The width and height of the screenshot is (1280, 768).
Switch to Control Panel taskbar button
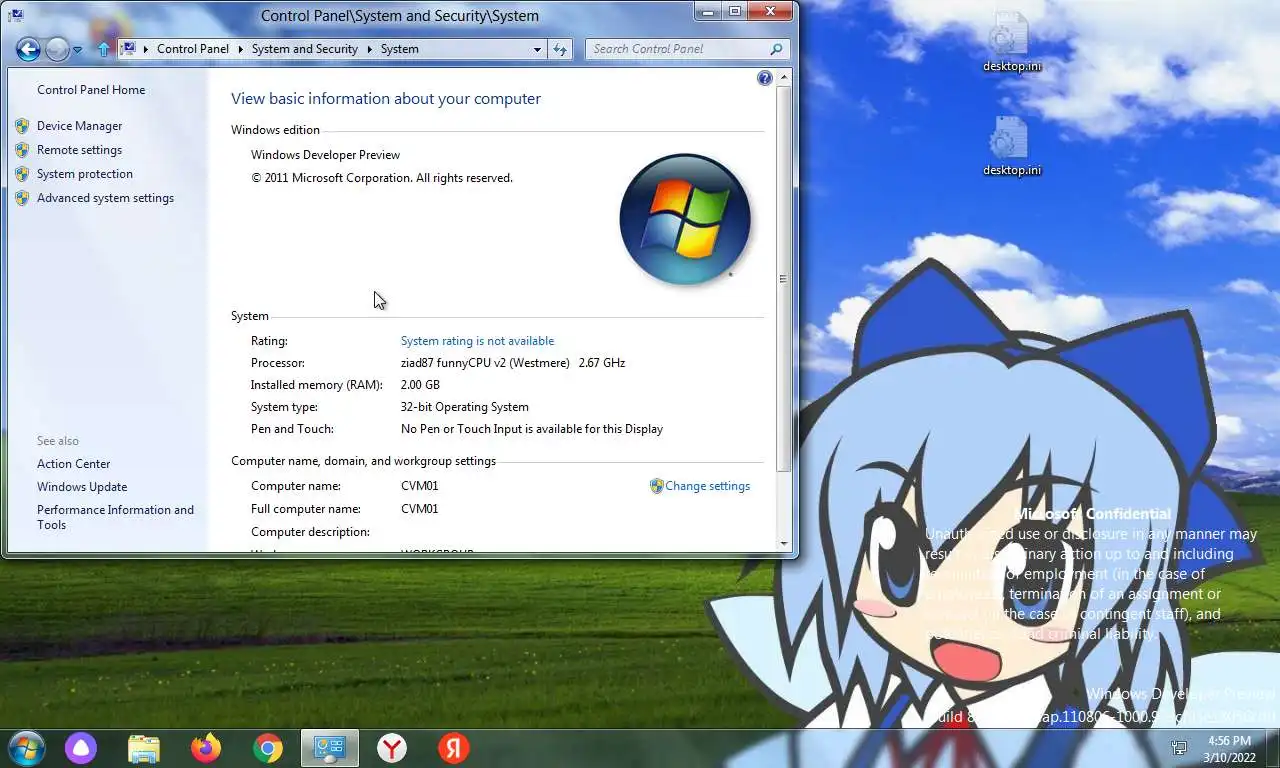[330, 748]
